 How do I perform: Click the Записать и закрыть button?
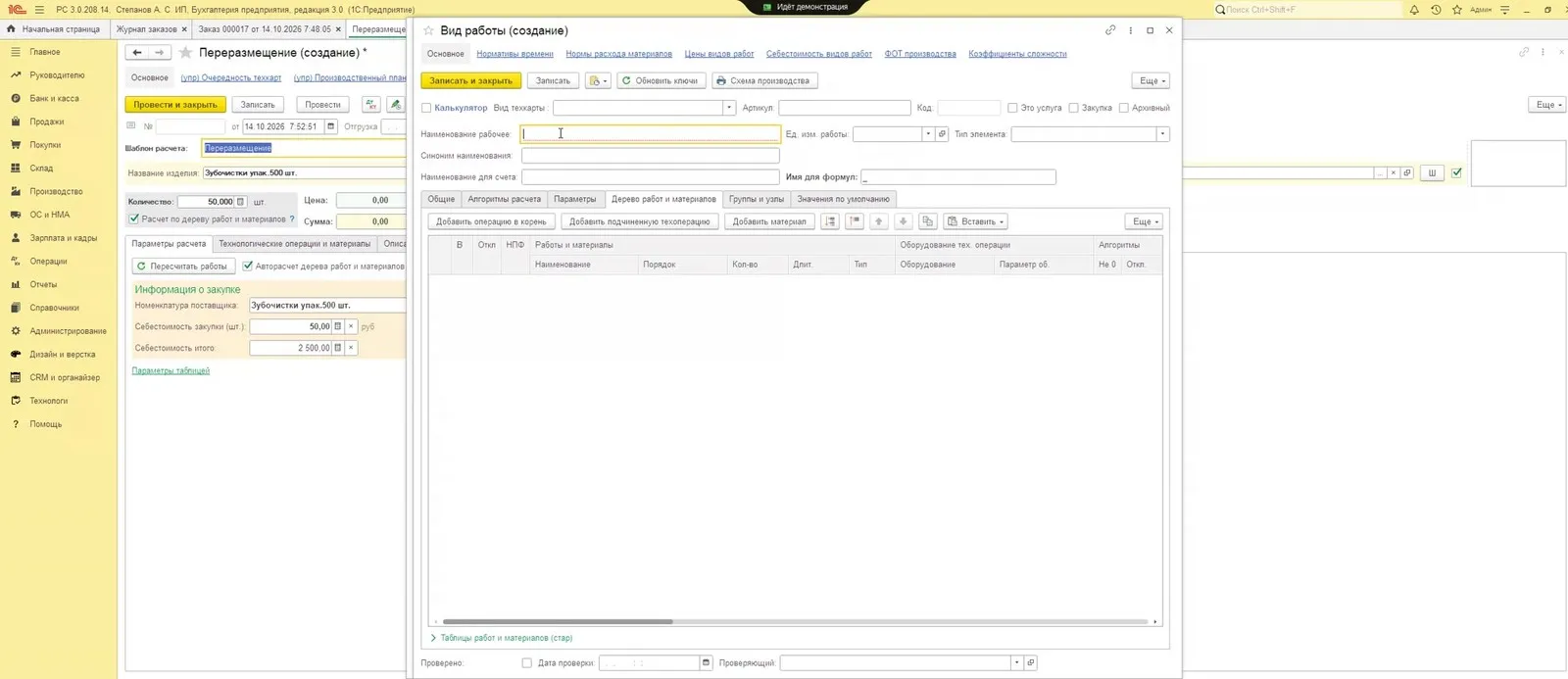(470, 80)
